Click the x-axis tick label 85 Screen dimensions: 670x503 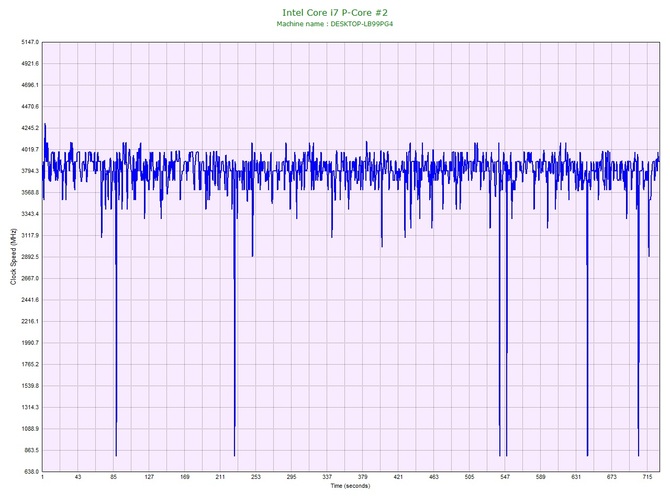pyautogui.click(x=113, y=477)
